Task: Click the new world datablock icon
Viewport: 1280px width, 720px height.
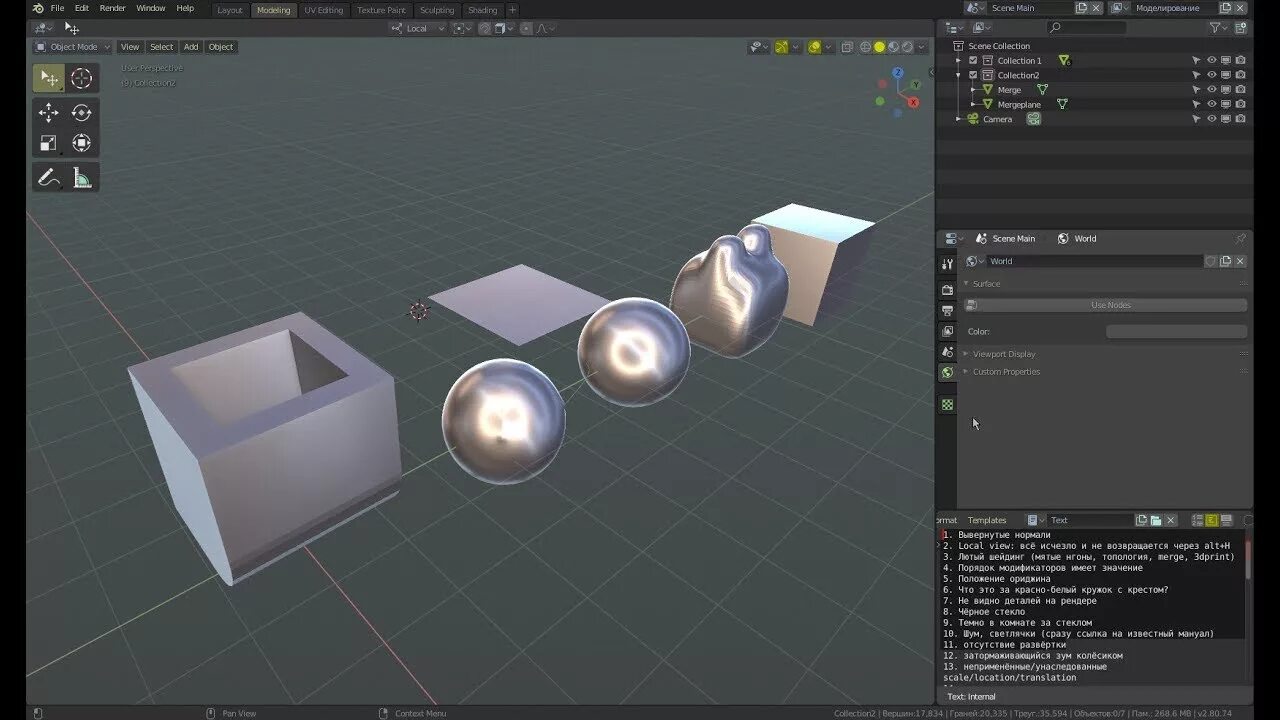Action: [x=1225, y=261]
